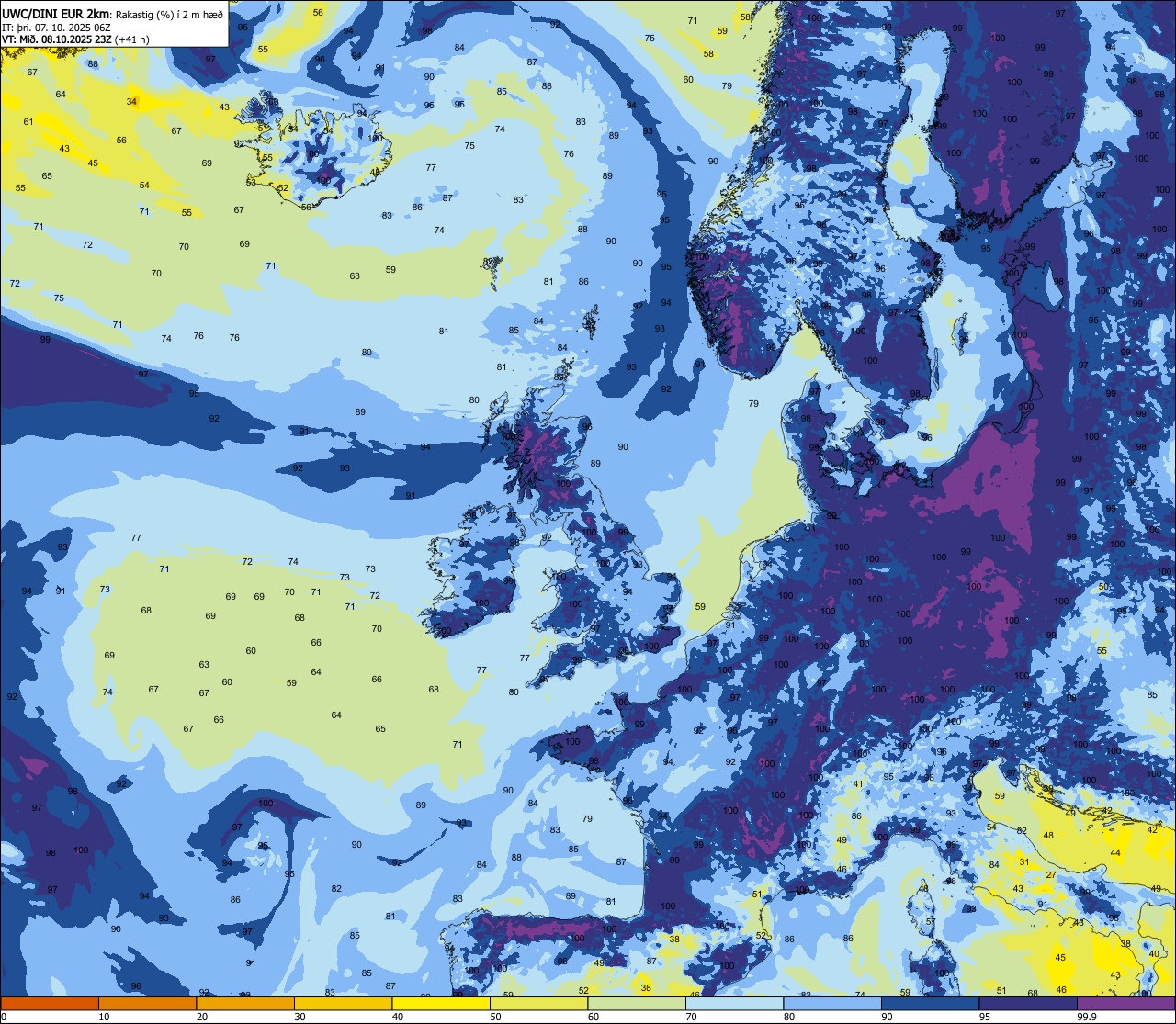This screenshot has height=1024, width=1176.
Task: Click the legend label "70"
Action: [x=691, y=1017]
